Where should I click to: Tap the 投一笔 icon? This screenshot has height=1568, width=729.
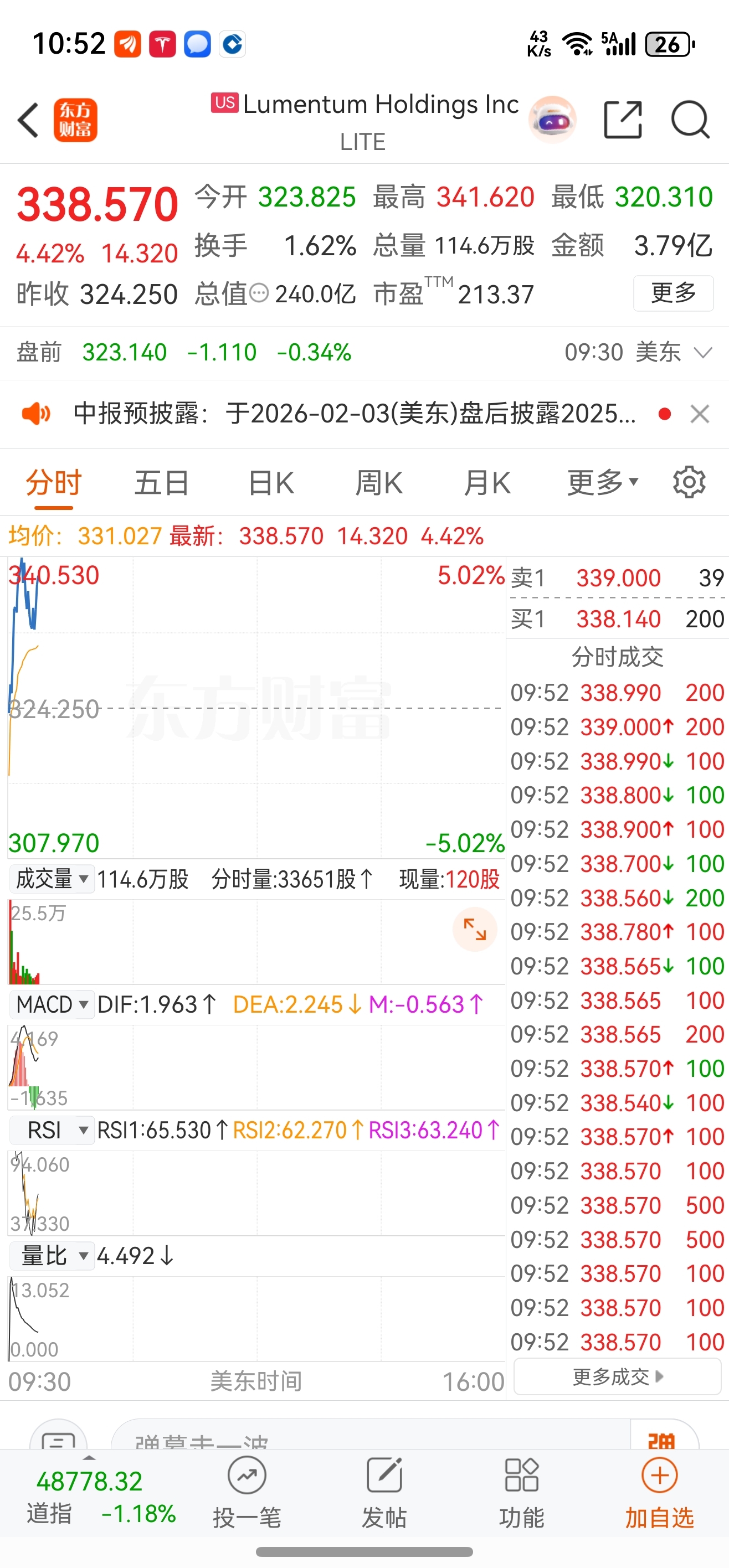point(247,1476)
